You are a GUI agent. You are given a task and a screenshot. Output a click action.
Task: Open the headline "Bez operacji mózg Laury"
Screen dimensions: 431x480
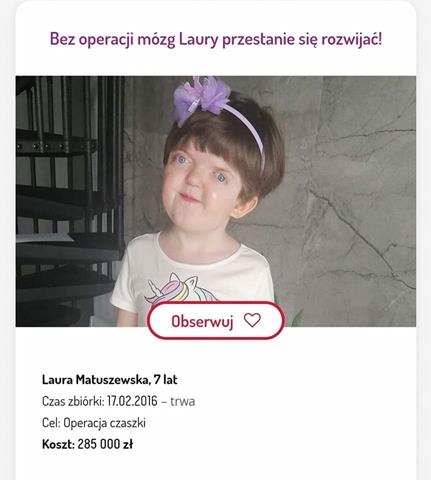pos(216,39)
